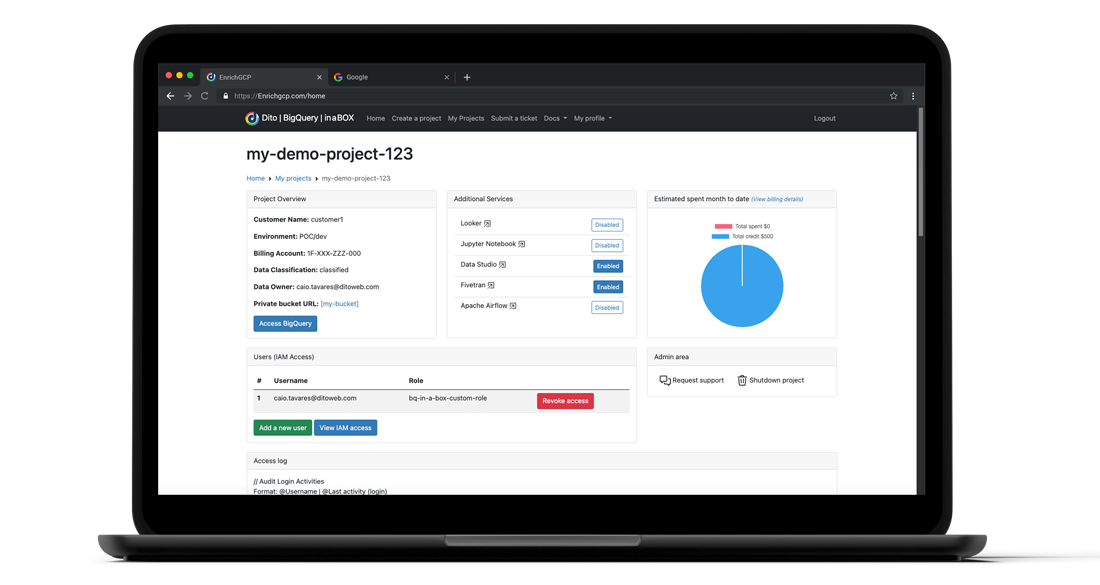Switch to the Google browser tab

click(x=389, y=77)
